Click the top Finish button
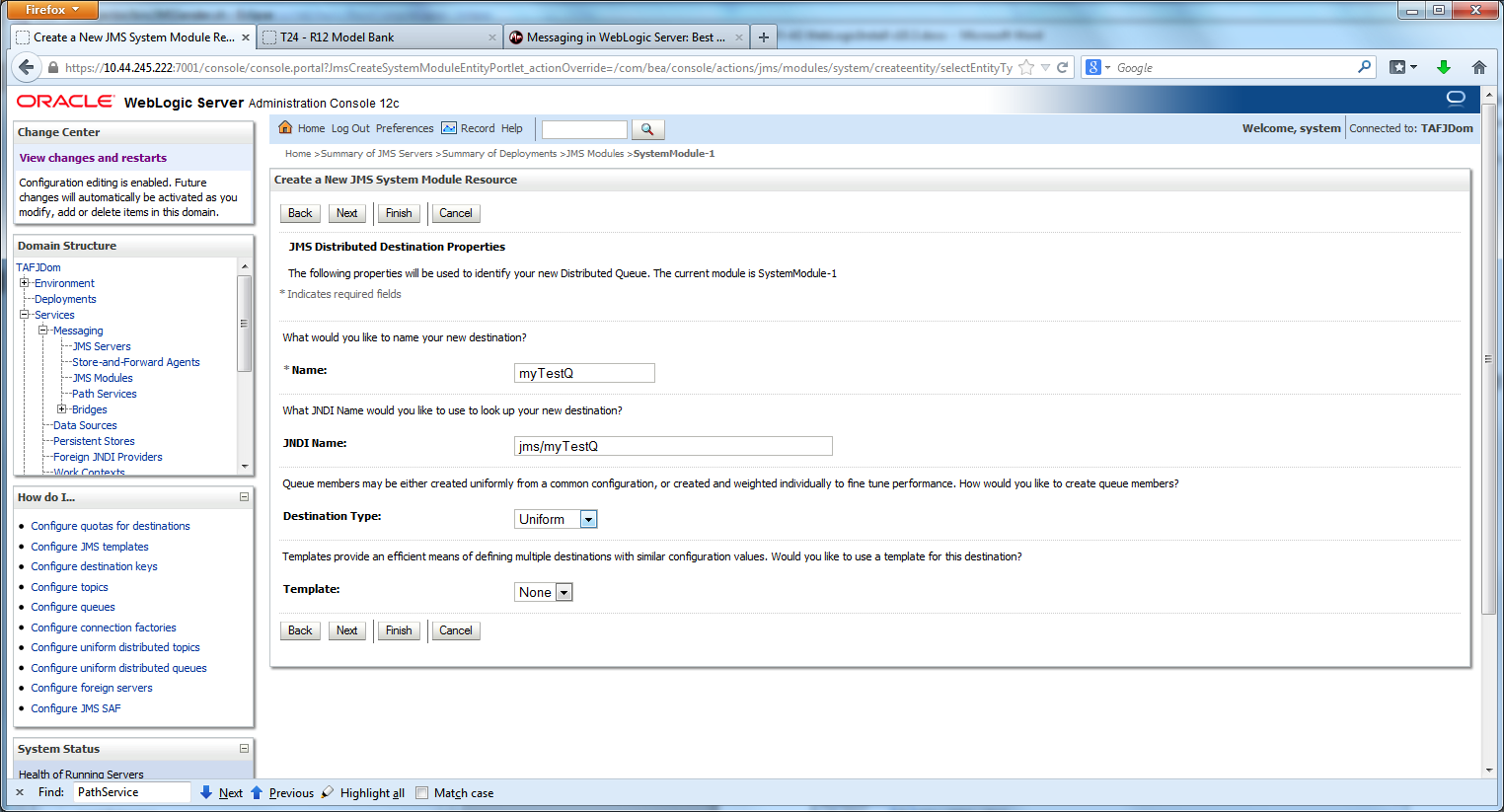 pyautogui.click(x=399, y=213)
